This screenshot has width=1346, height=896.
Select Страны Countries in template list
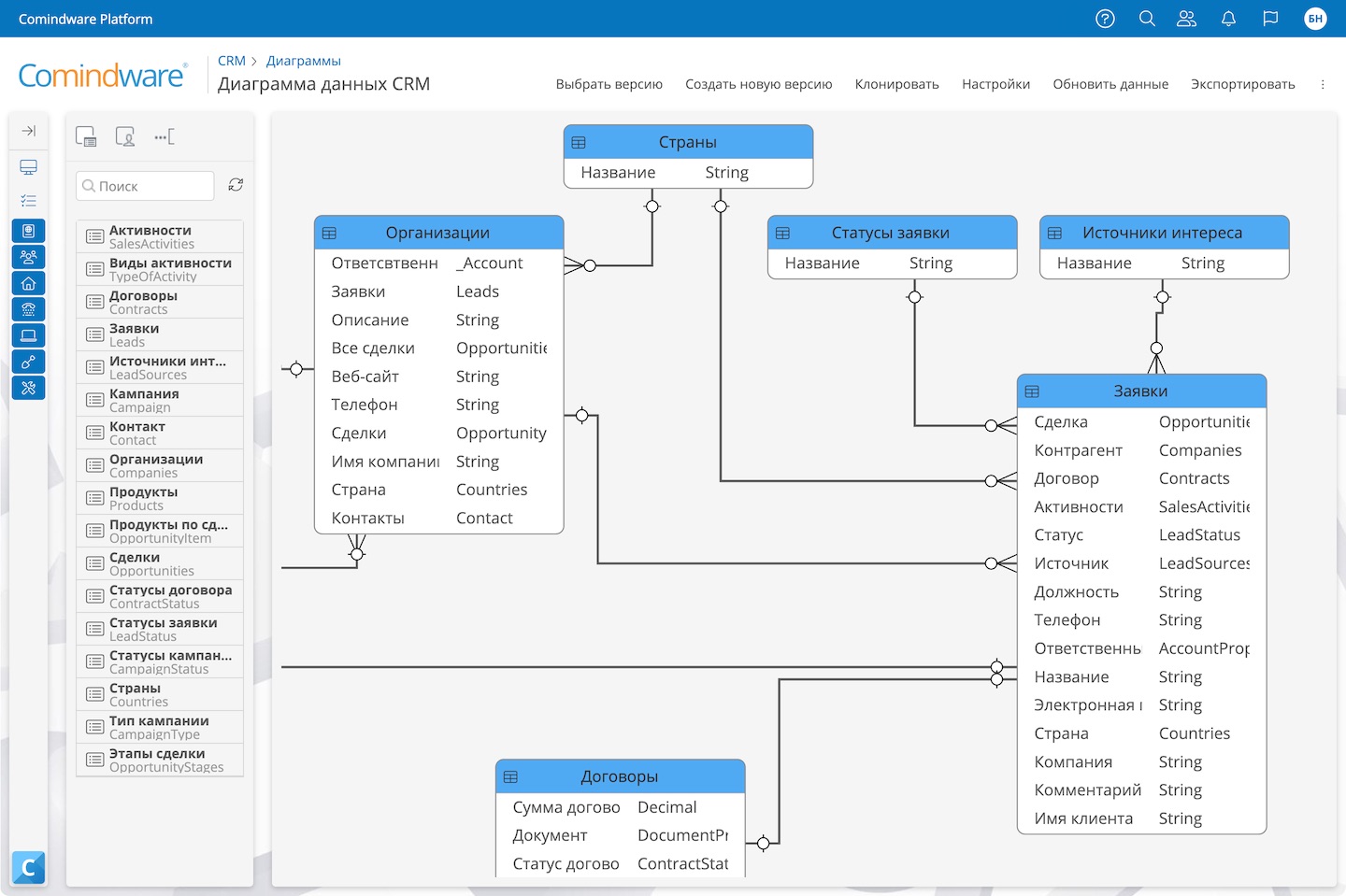[160, 694]
